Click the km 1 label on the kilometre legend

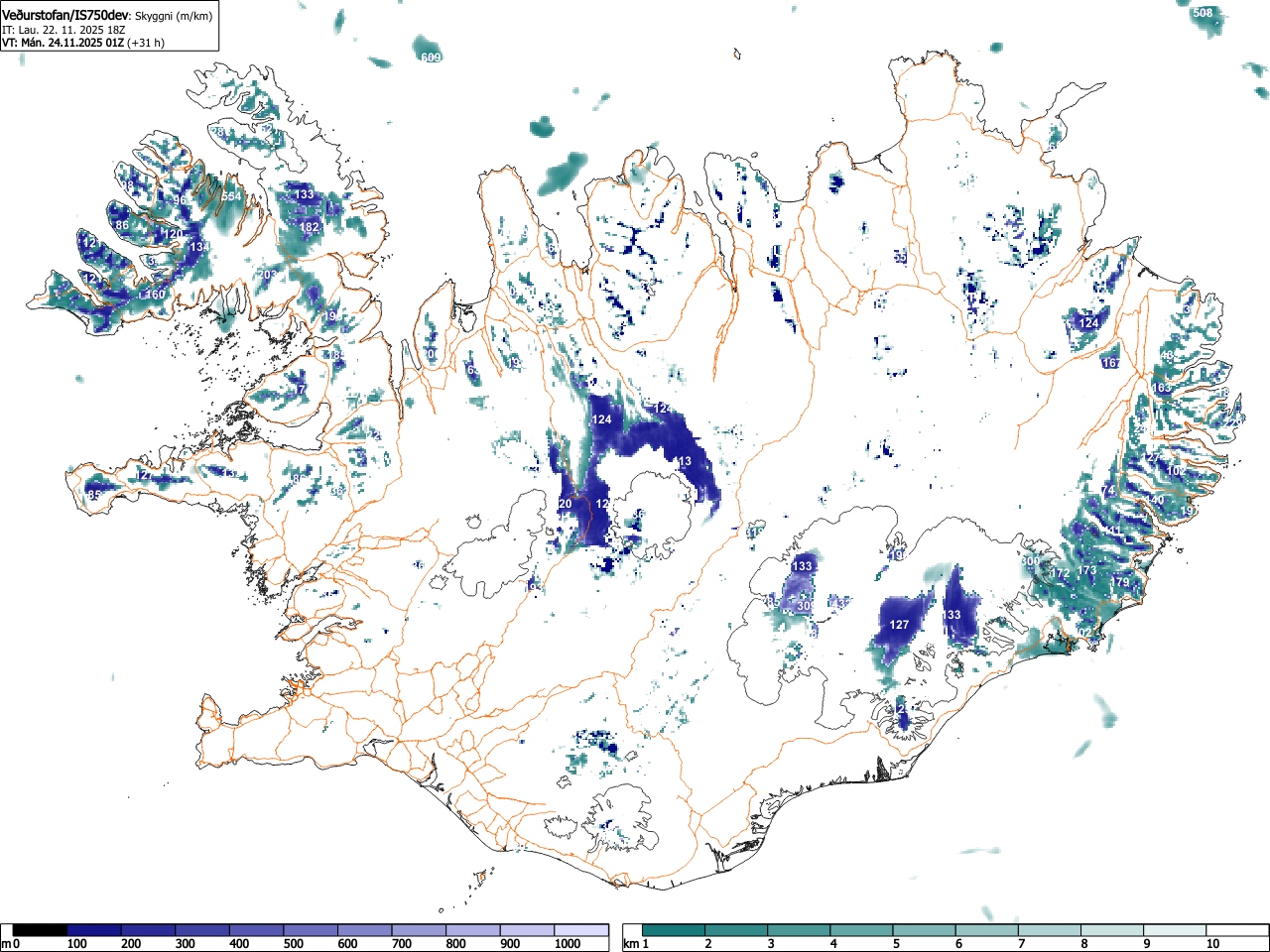(x=636, y=944)
